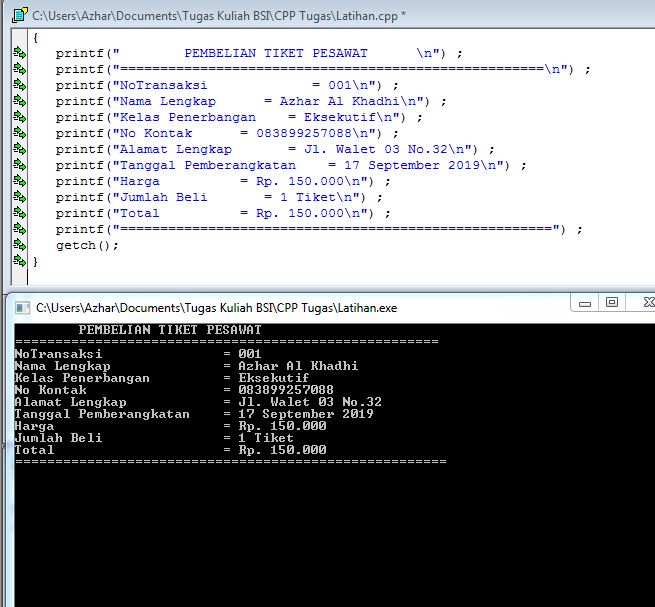655x607 pixels.
Task: Click 'Azhar Al Khadhi' in the code editor
Action: (x=339, y=101)
